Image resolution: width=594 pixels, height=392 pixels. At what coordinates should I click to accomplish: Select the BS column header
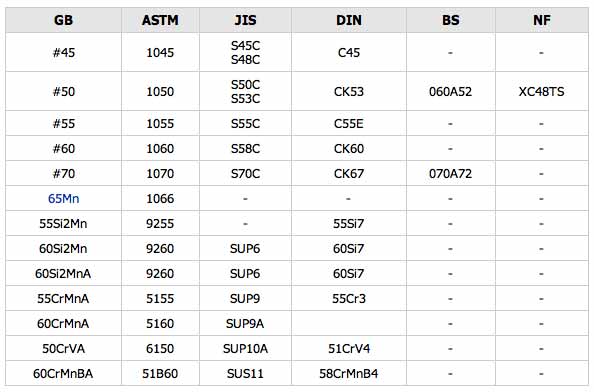click(x=451, y=20)
